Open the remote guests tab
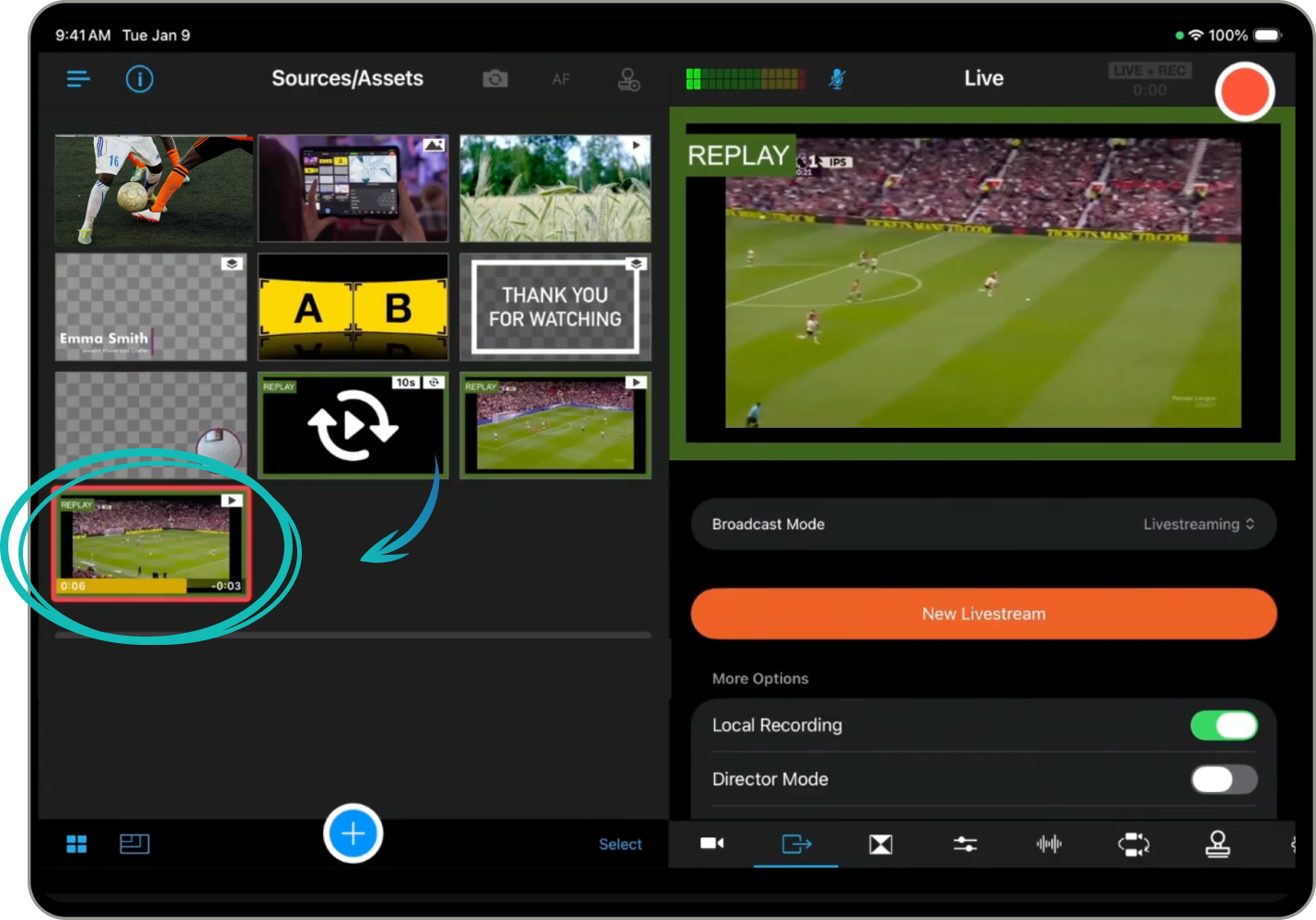Screen dimensions: 1316x920 (x=1218, y=844)
